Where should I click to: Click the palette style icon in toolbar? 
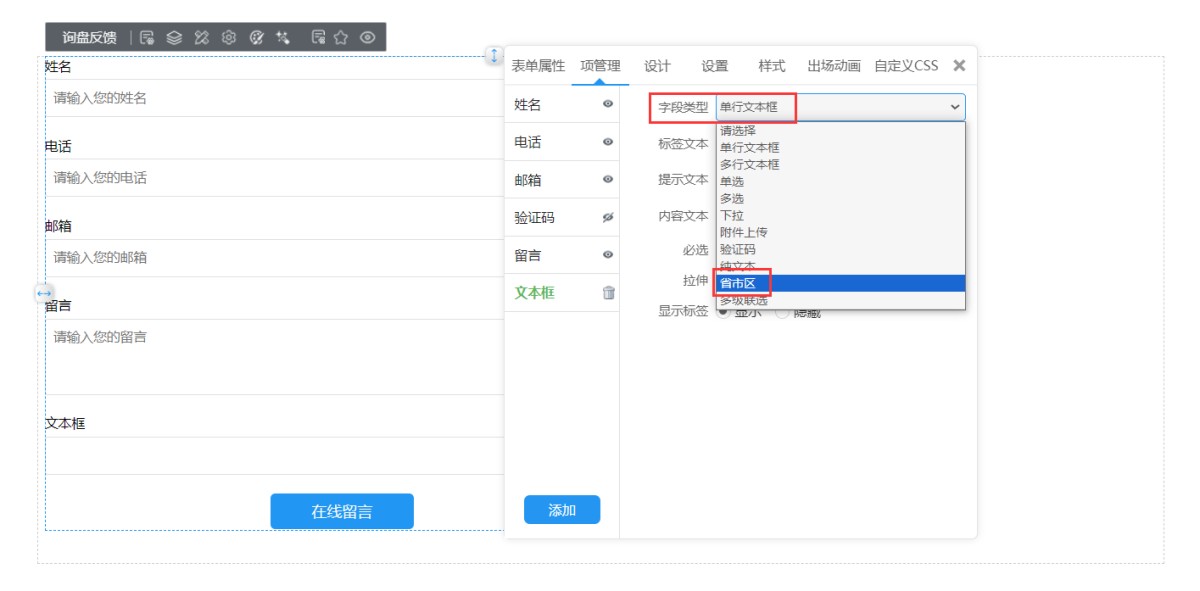tap(256, 38)
